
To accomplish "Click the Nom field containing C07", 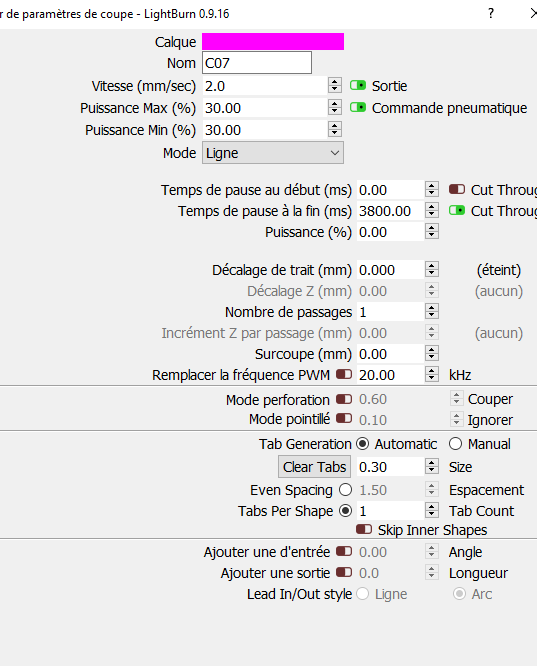I will tap(257, 63).
